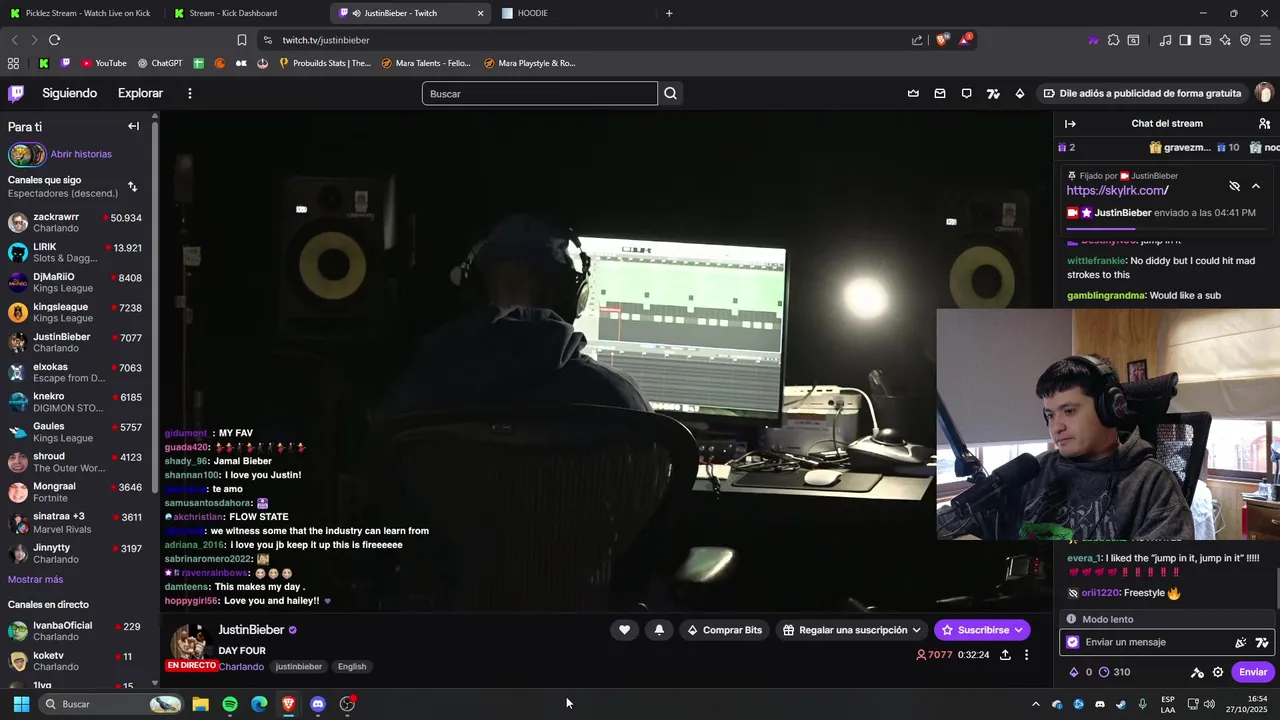Open the chat community users list icon
Viewport: 1280px width, 720px height.
1264,124
